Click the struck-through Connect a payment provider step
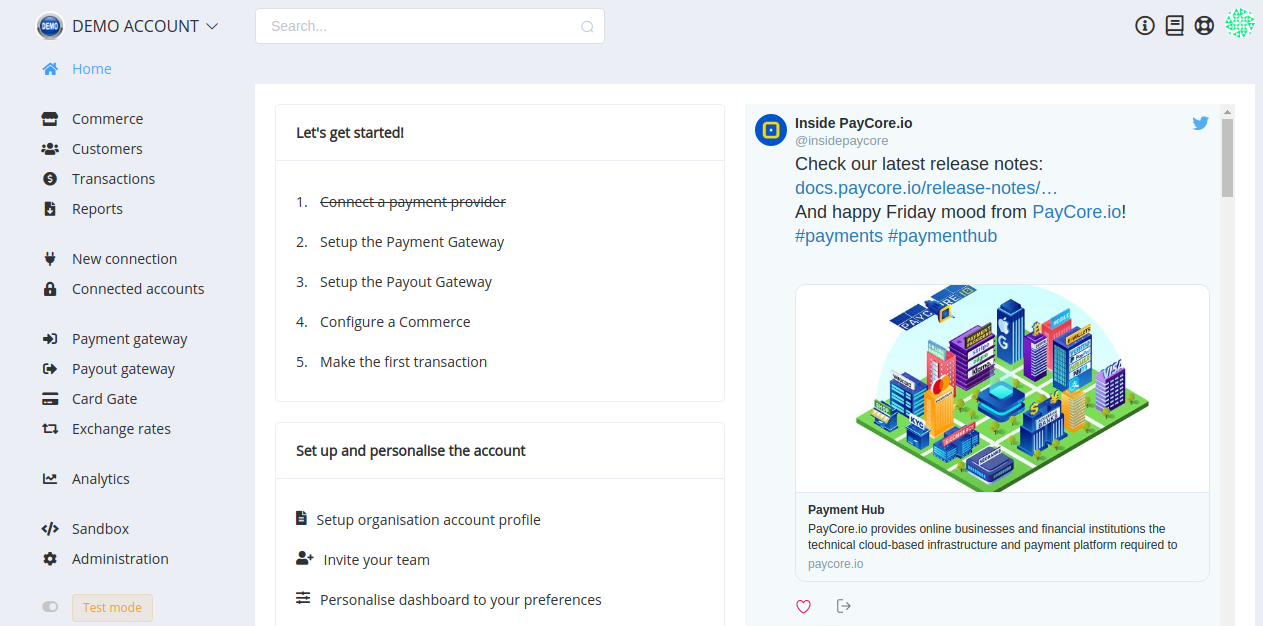 (x=413, y=202)
